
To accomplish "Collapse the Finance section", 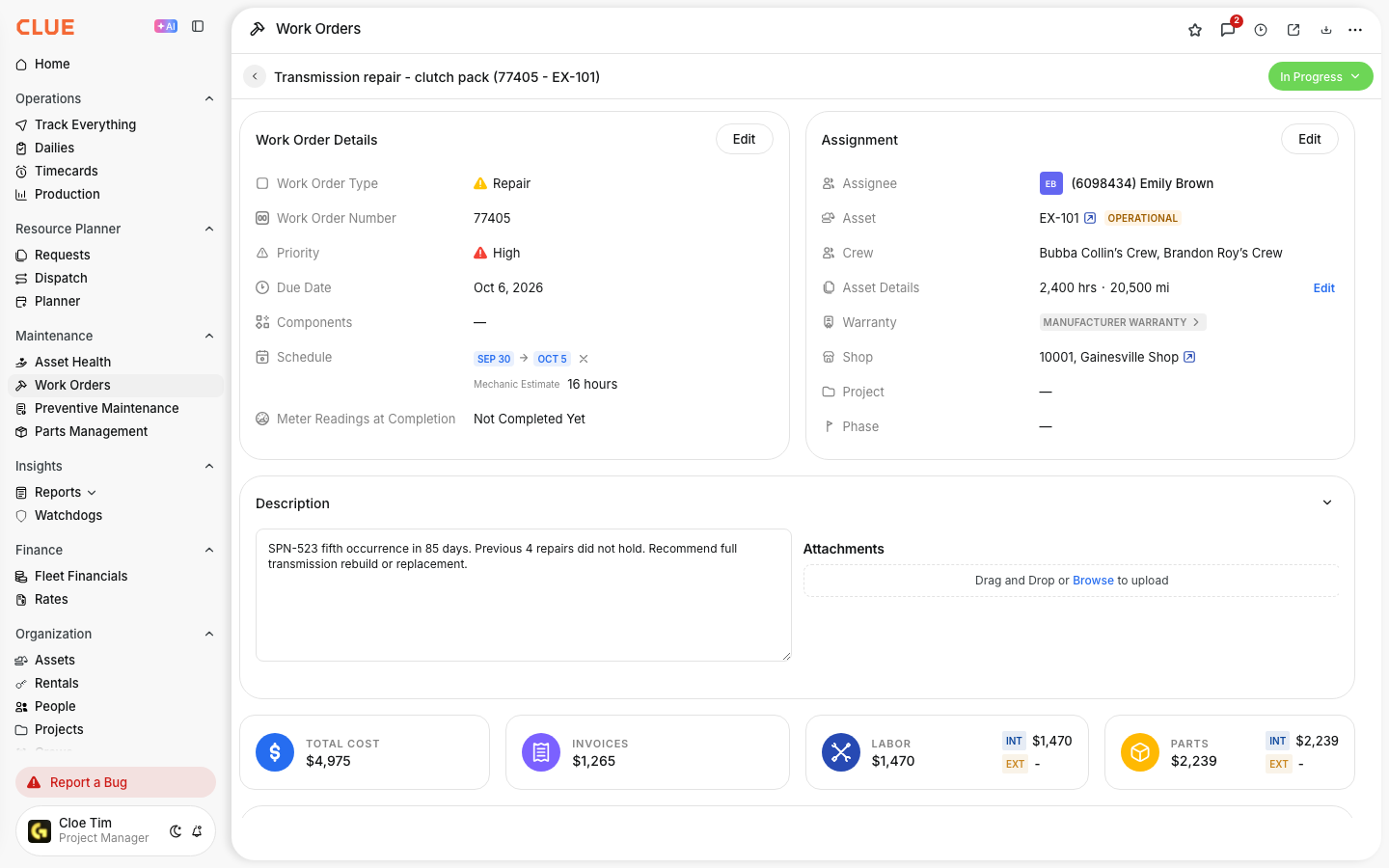I will (209, 550).
